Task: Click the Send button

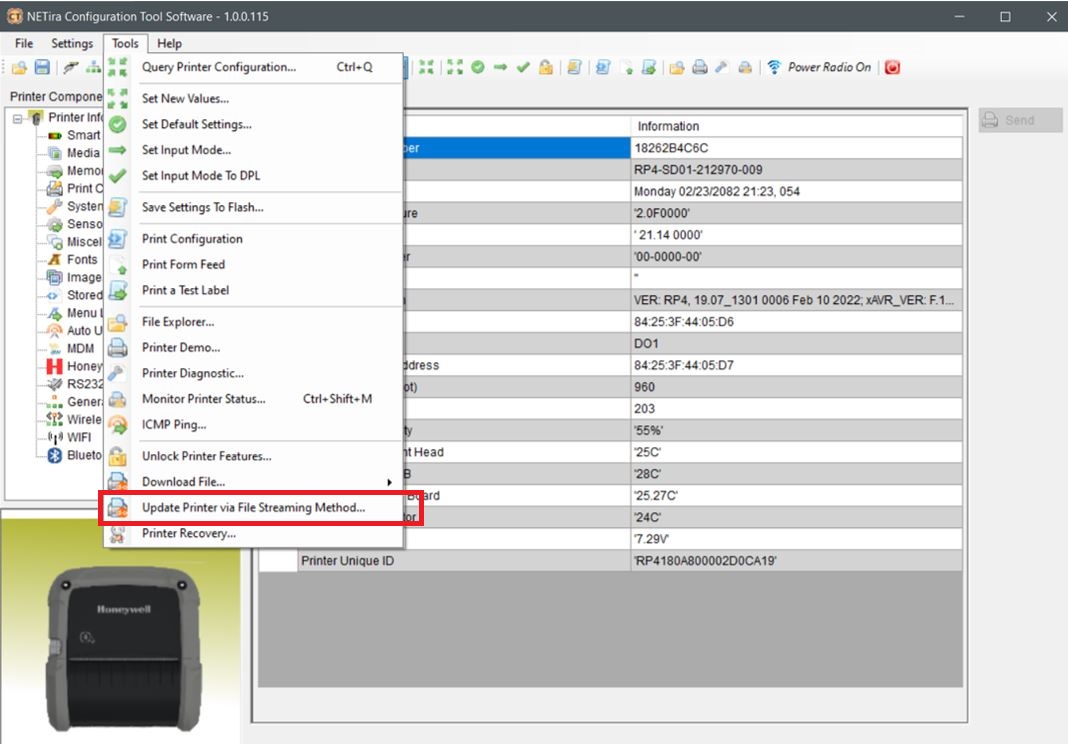Action: 1018,120
